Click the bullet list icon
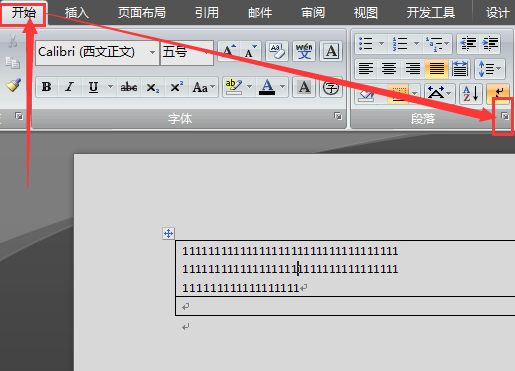Viewport: 515px width, 371px height. coord(366,43)
